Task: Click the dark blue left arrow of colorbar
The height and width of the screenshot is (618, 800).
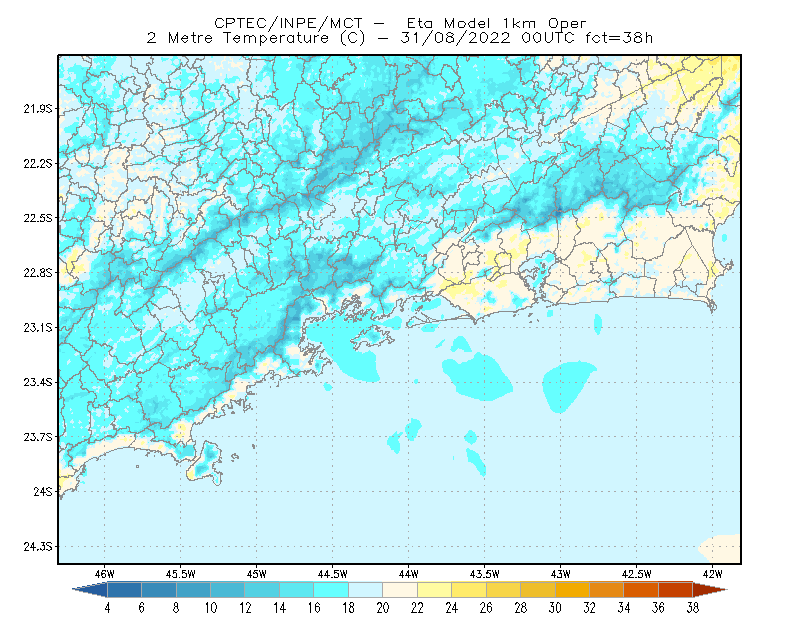Action: (x=91, y=590)
